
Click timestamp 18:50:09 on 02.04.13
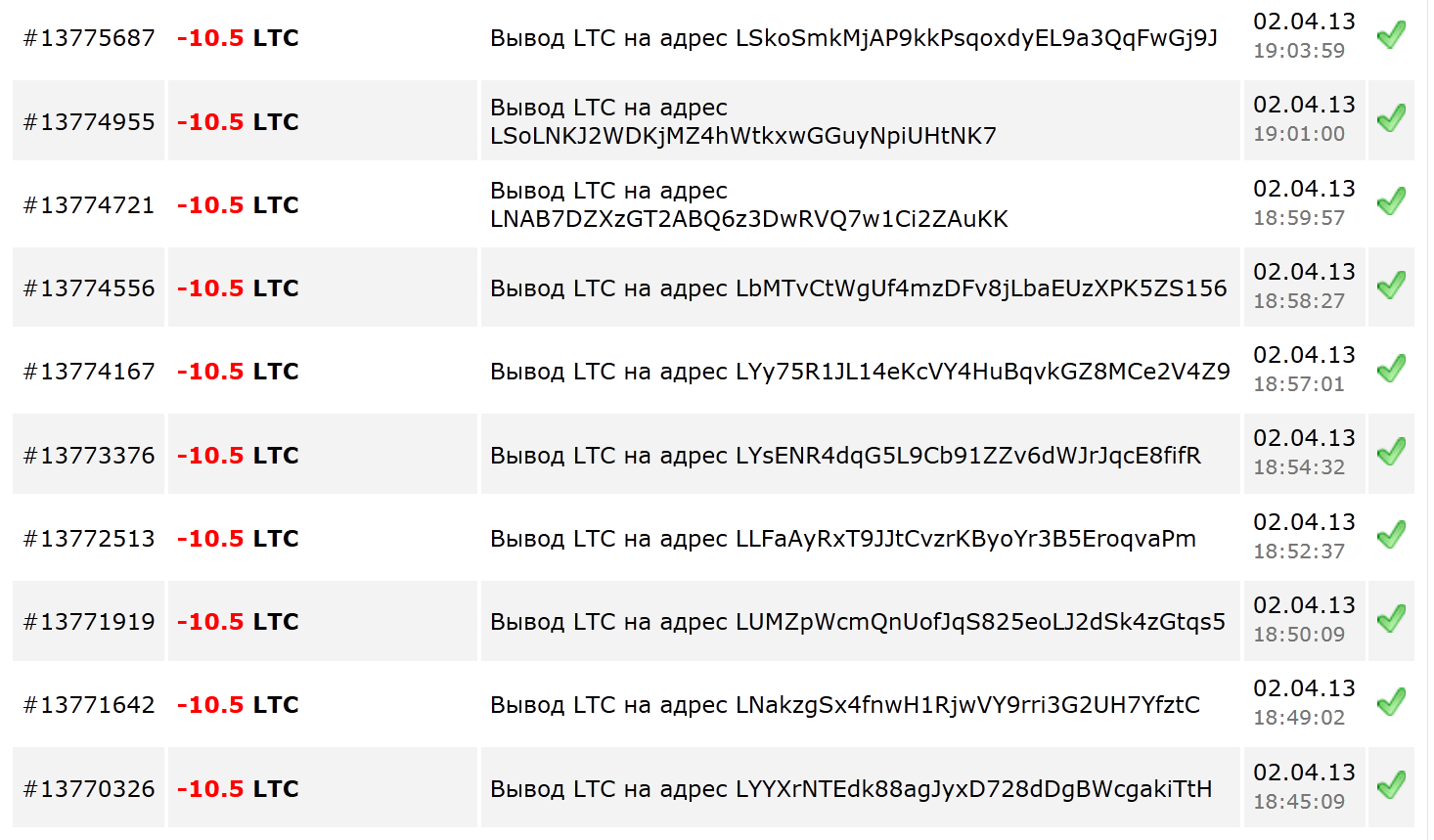coord(1299,635)
